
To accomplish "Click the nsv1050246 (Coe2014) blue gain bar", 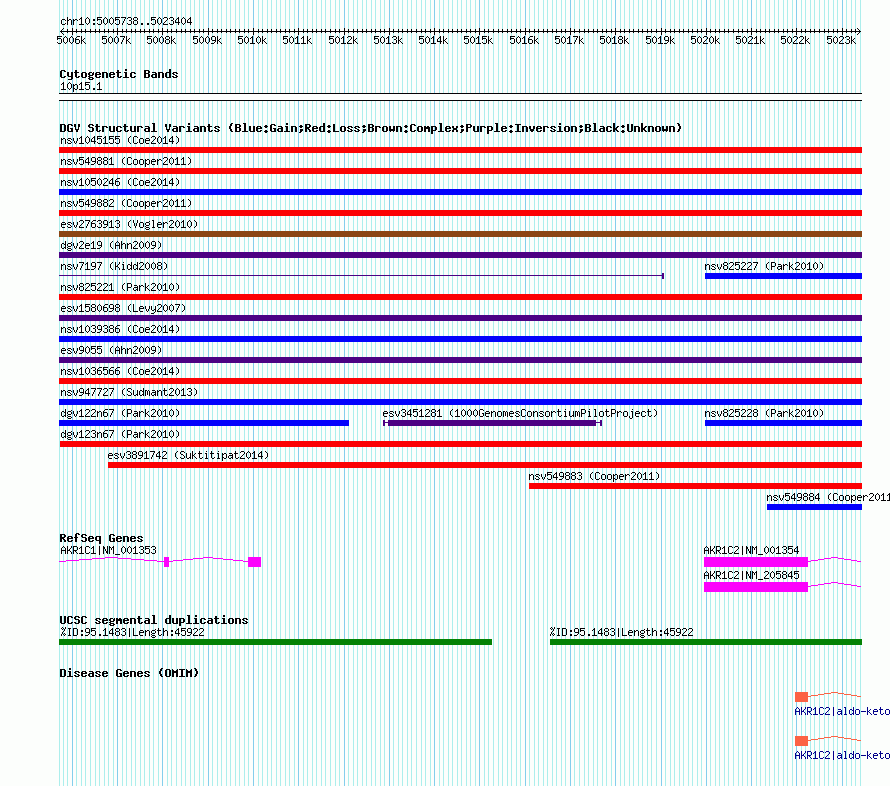I will (x=460, y=192).
